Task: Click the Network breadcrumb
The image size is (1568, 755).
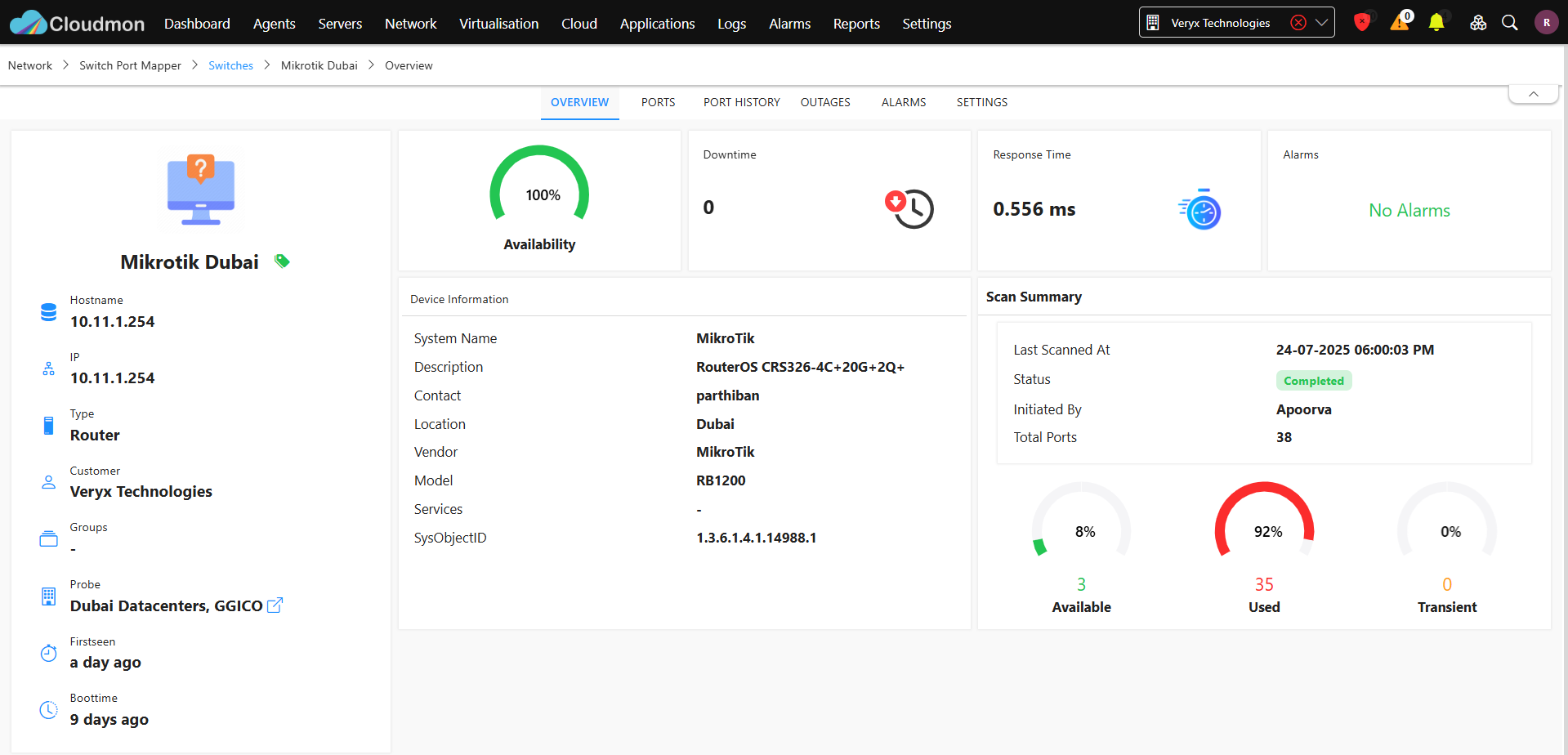Action: click(30, 65)
